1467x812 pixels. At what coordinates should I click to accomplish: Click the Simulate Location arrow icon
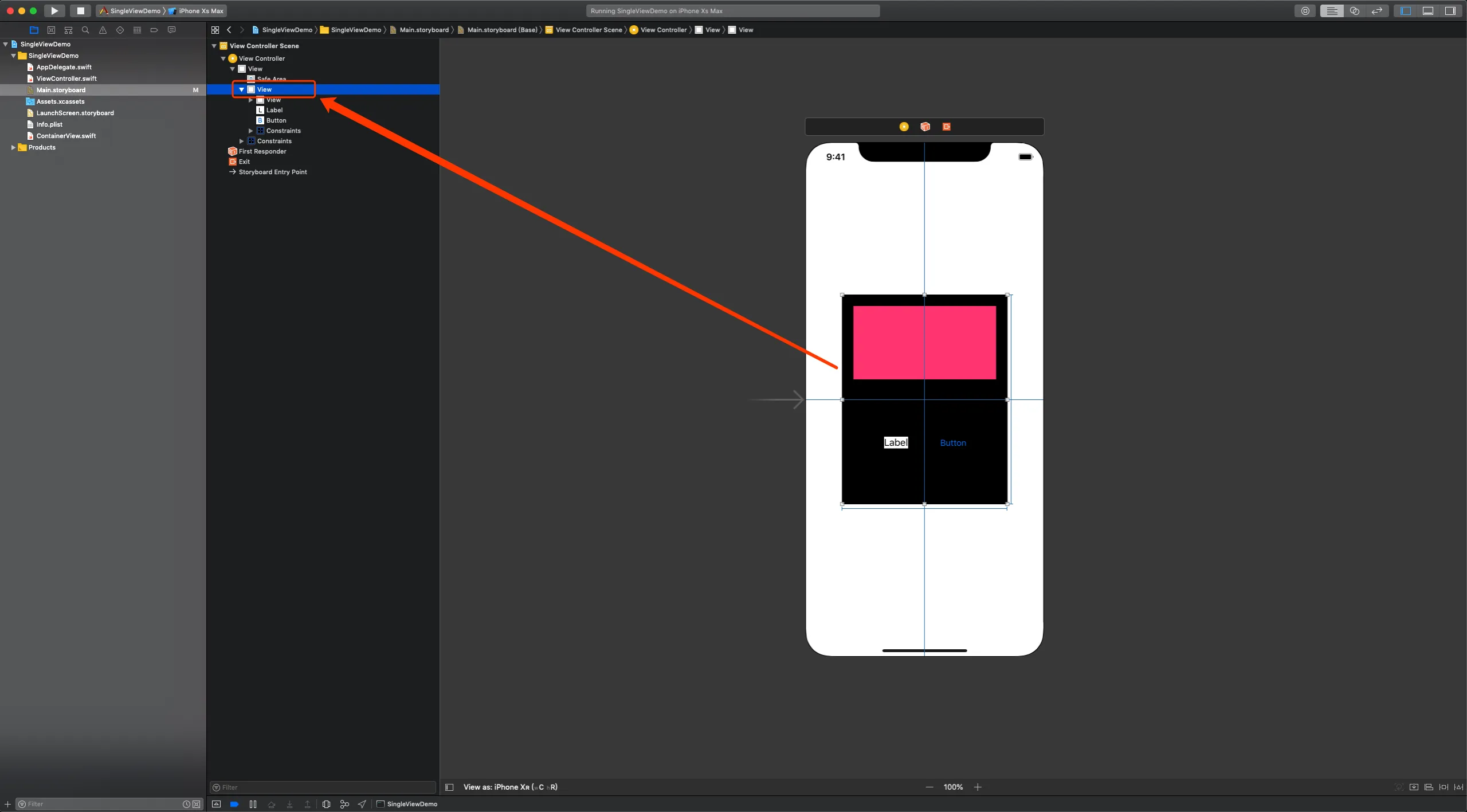tap(362, 804)
